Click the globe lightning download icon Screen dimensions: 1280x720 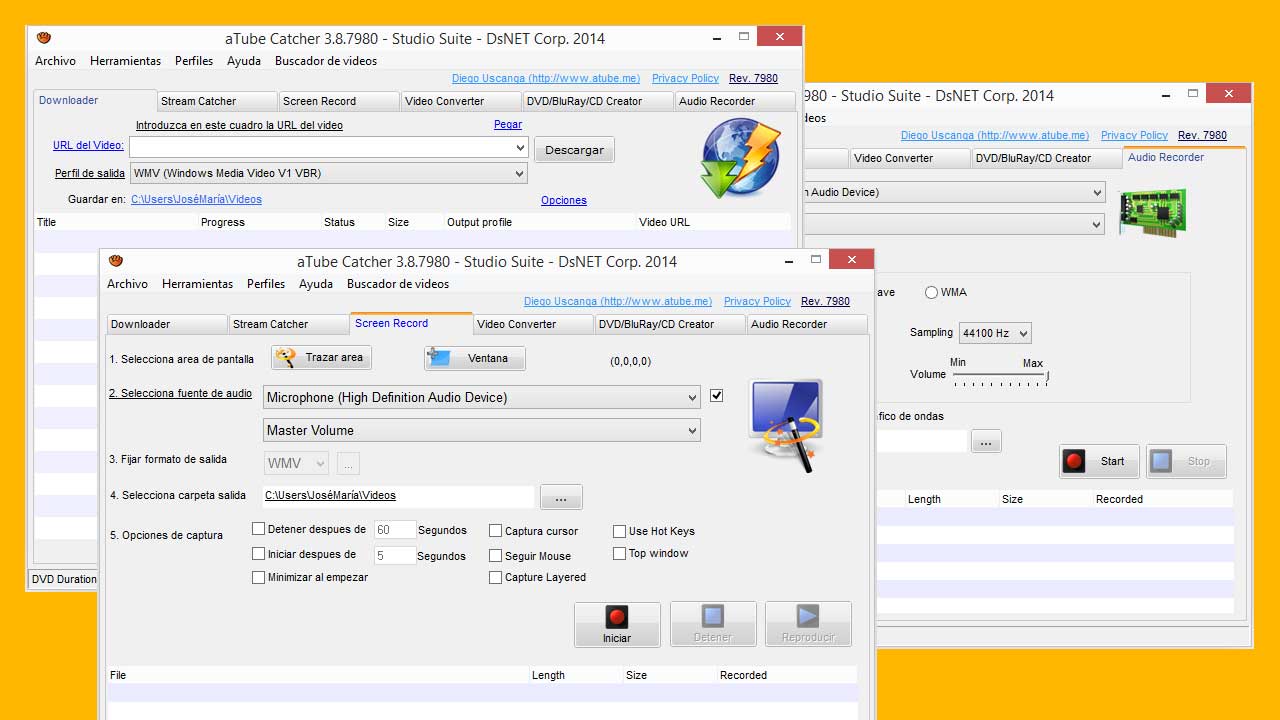(740, 158)
